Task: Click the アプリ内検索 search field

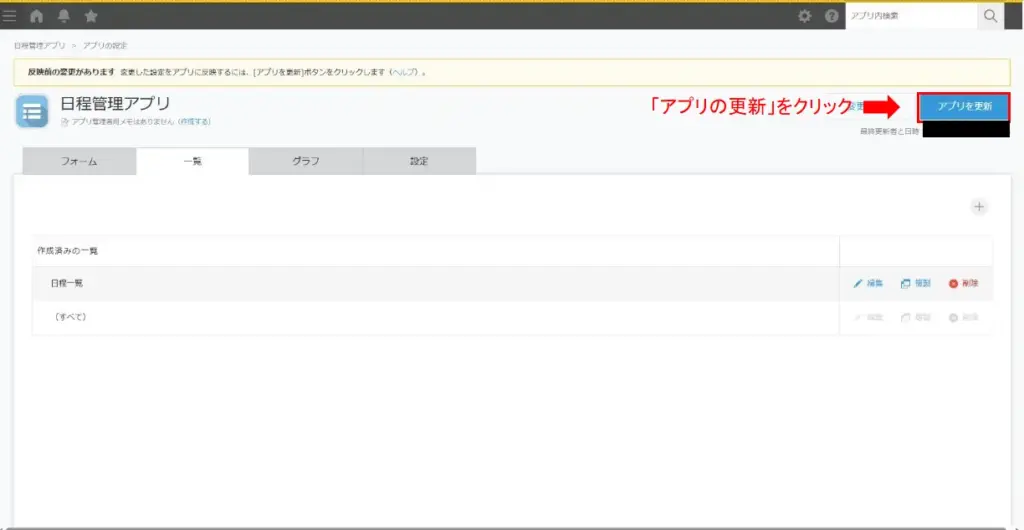Action: coord(912,16)
